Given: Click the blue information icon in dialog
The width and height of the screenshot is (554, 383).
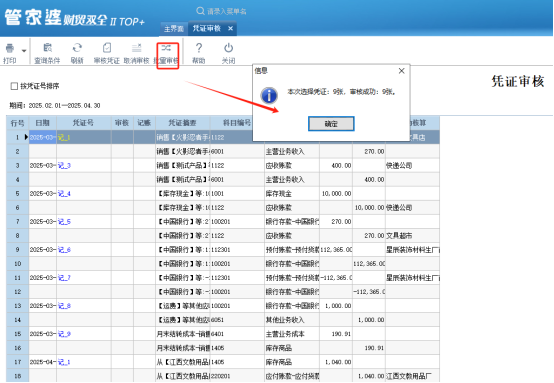Looking at the screenshot, I should [269, 95].
